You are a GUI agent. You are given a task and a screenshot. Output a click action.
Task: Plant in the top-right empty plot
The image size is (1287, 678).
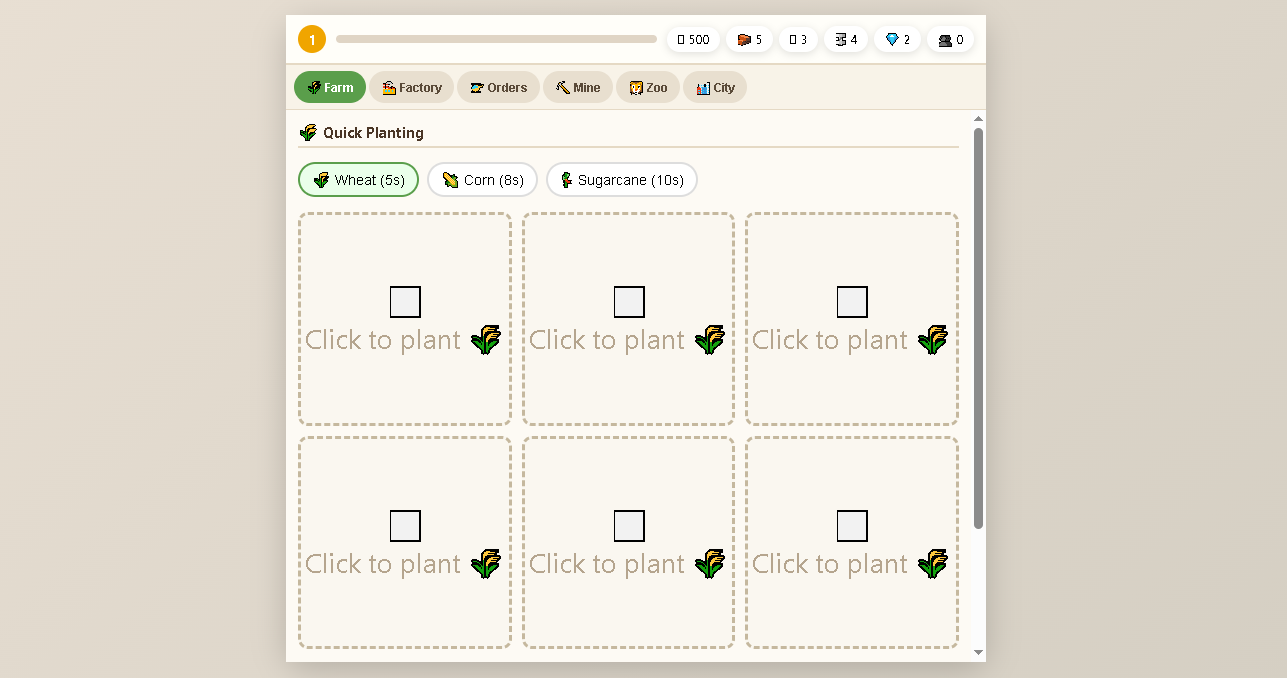852,319
